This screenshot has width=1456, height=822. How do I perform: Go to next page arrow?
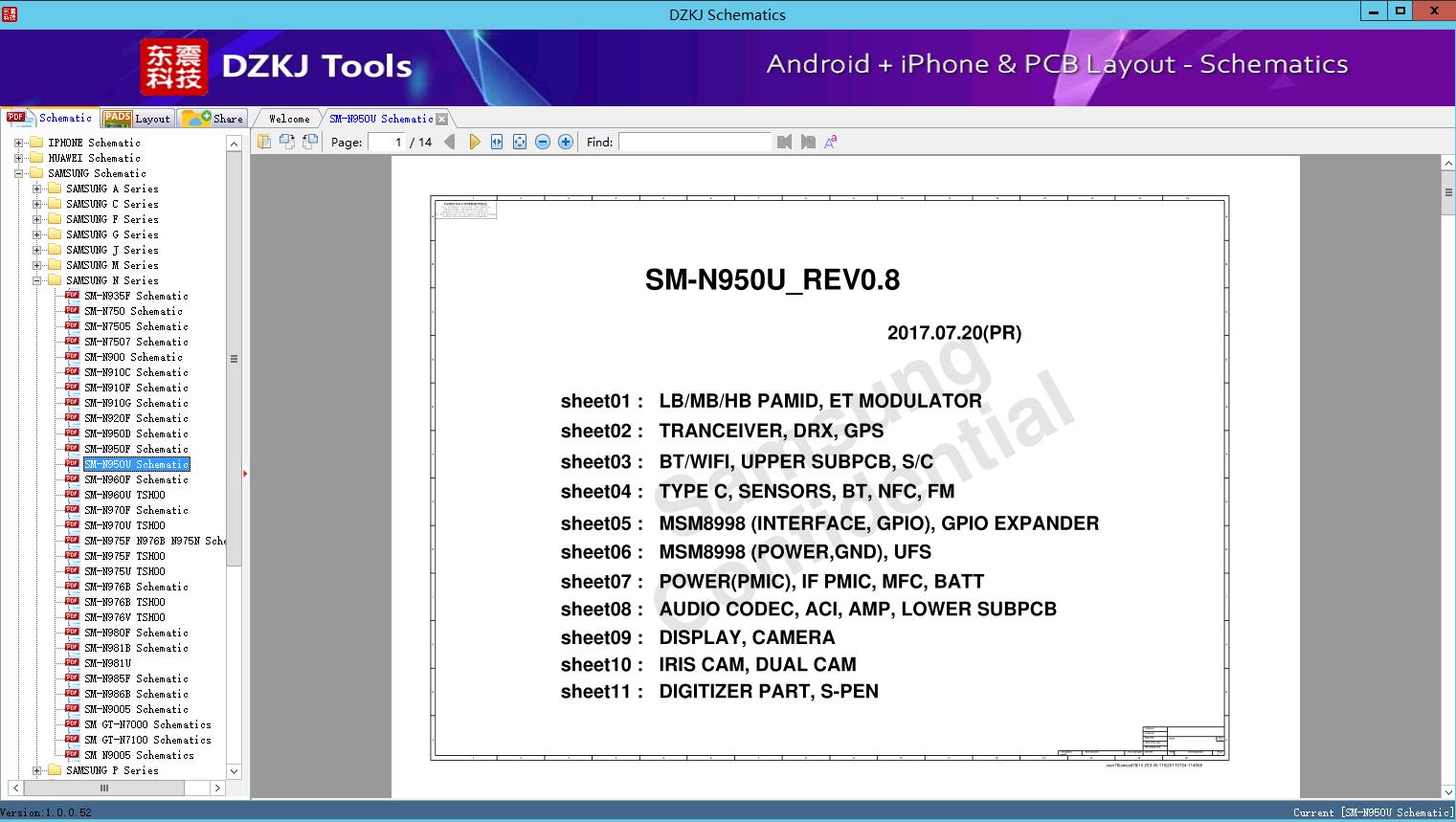point(474,142)
